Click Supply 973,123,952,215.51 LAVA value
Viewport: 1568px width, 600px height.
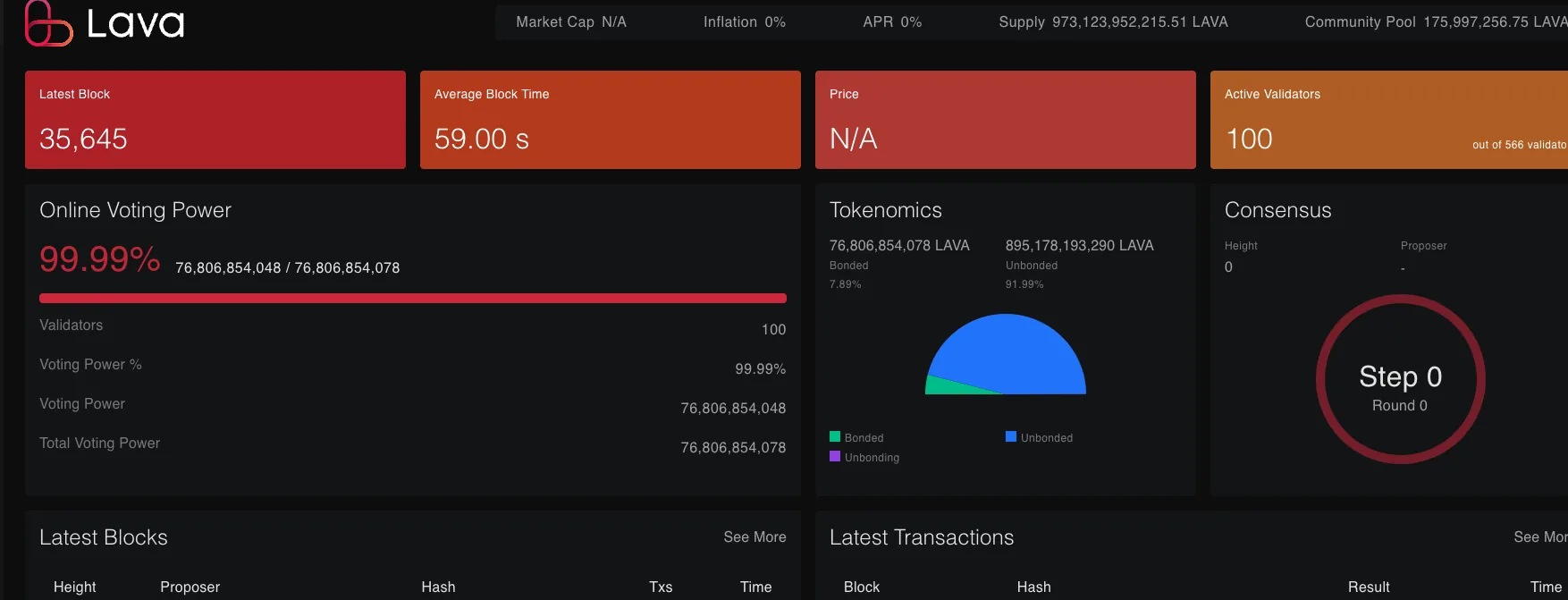pos(1140,21)
